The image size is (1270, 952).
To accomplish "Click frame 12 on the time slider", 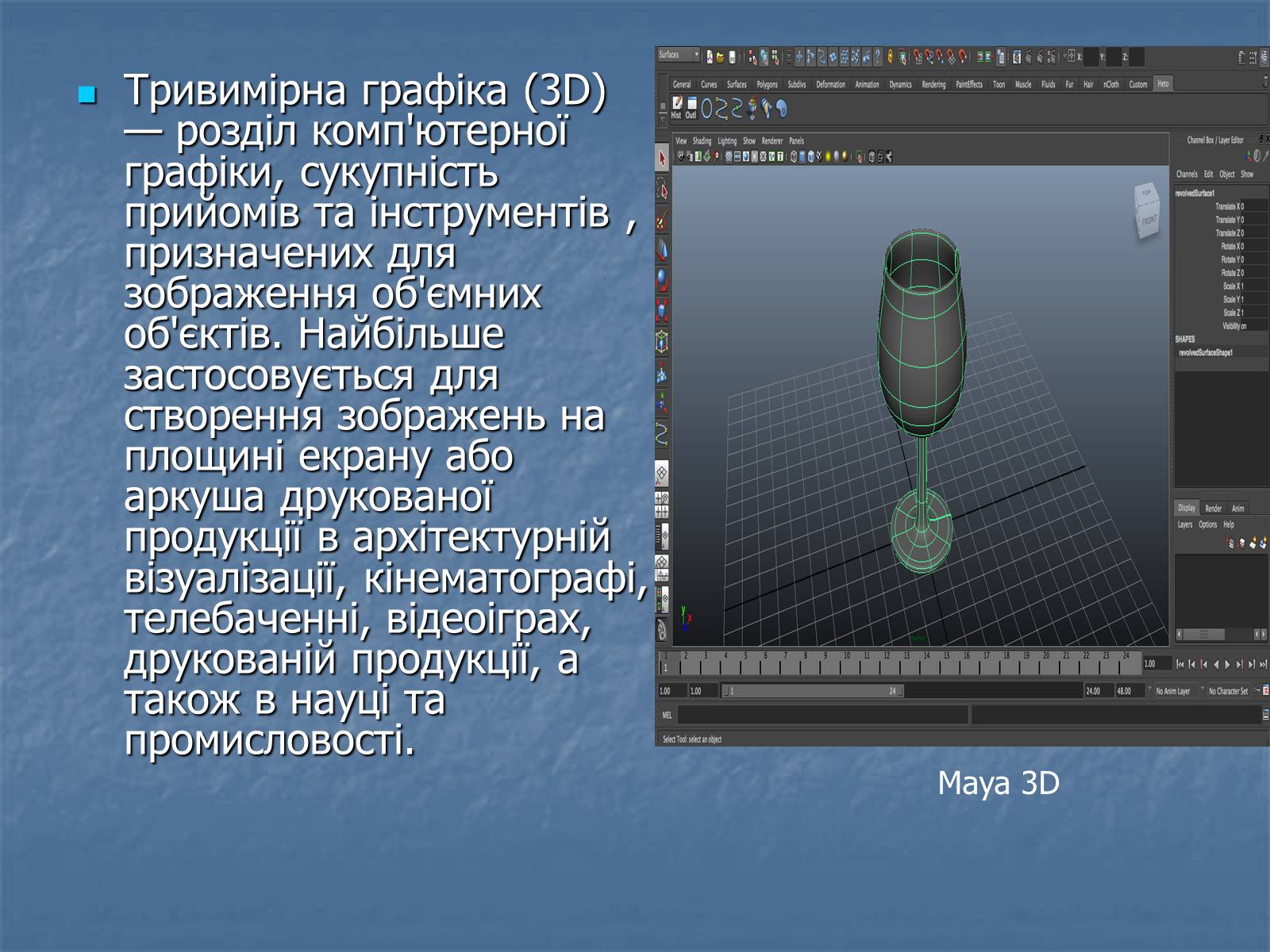I will (887, 662).
